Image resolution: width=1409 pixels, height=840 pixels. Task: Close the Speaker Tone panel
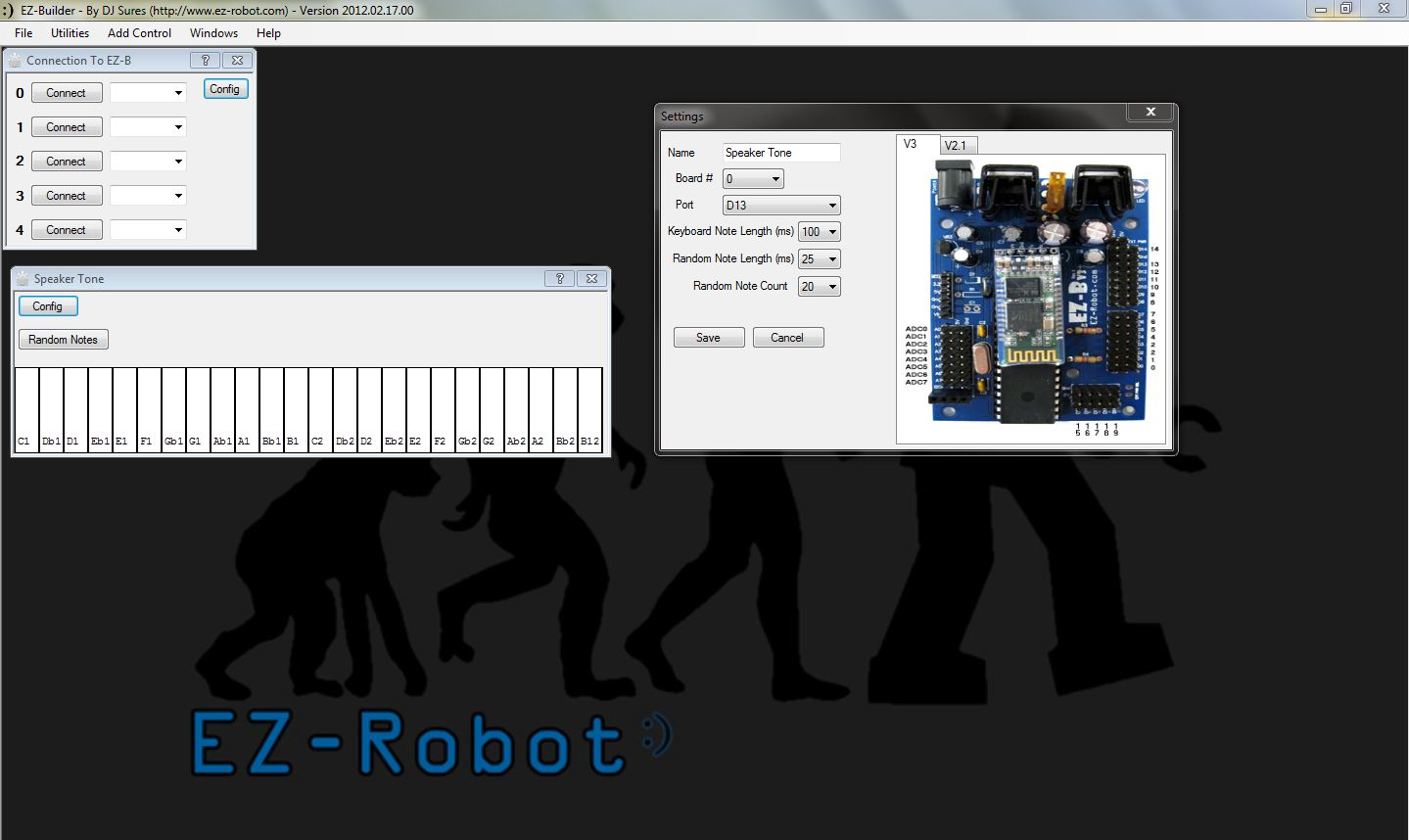[591, 278]
